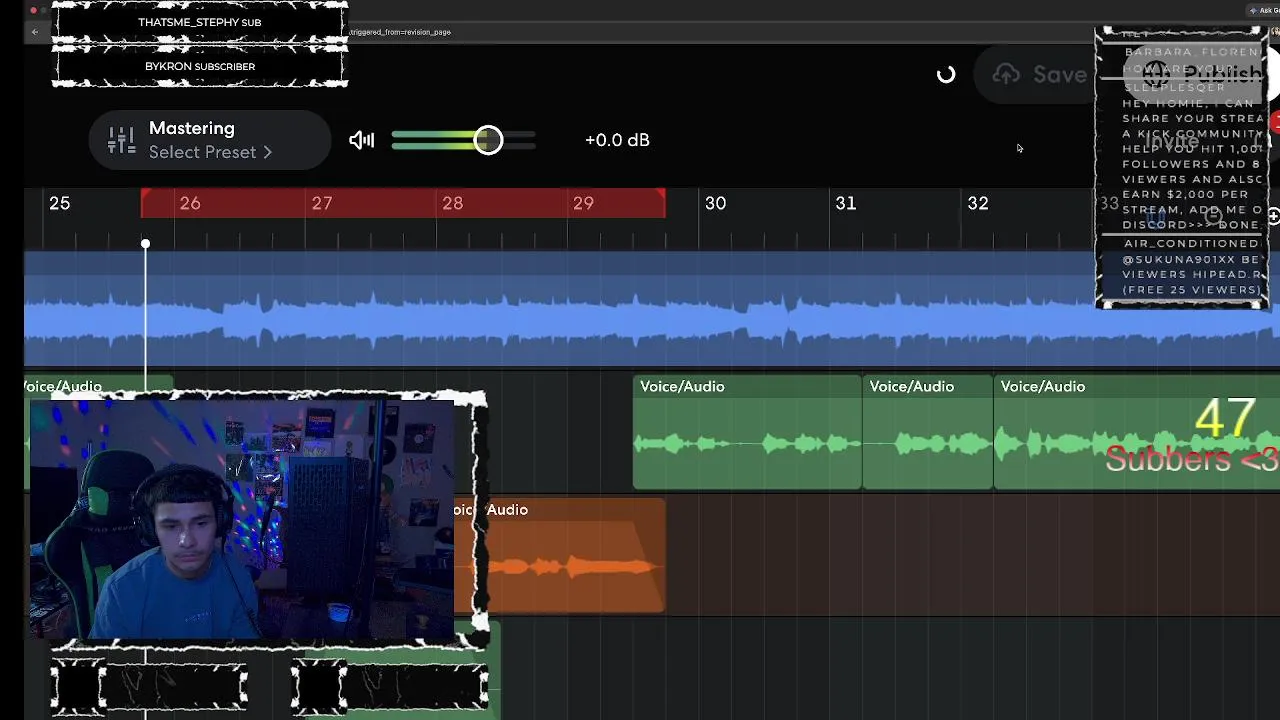Click the cloud icon in Save
Screen dimensions: 1280x720
coord(1006,74)
